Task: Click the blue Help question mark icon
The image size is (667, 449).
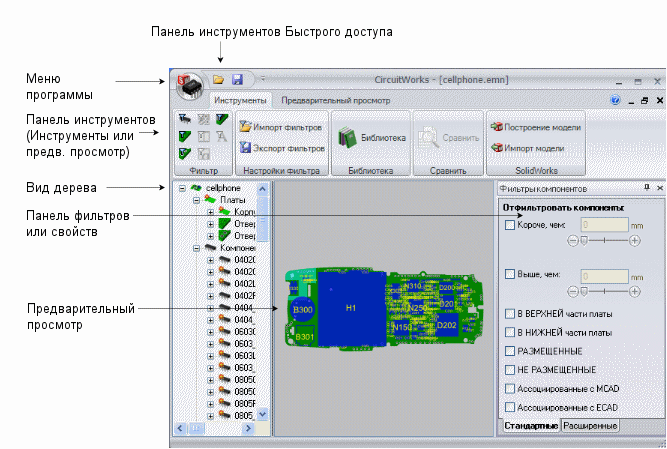Action: [615, 100]
